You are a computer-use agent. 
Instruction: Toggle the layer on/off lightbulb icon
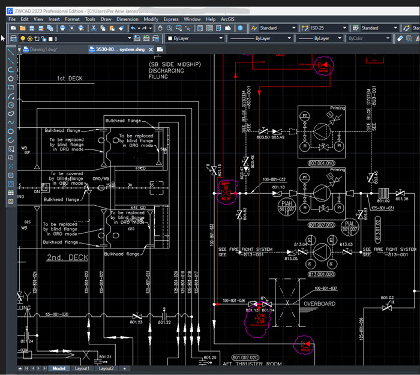click(x=23, y=39)
